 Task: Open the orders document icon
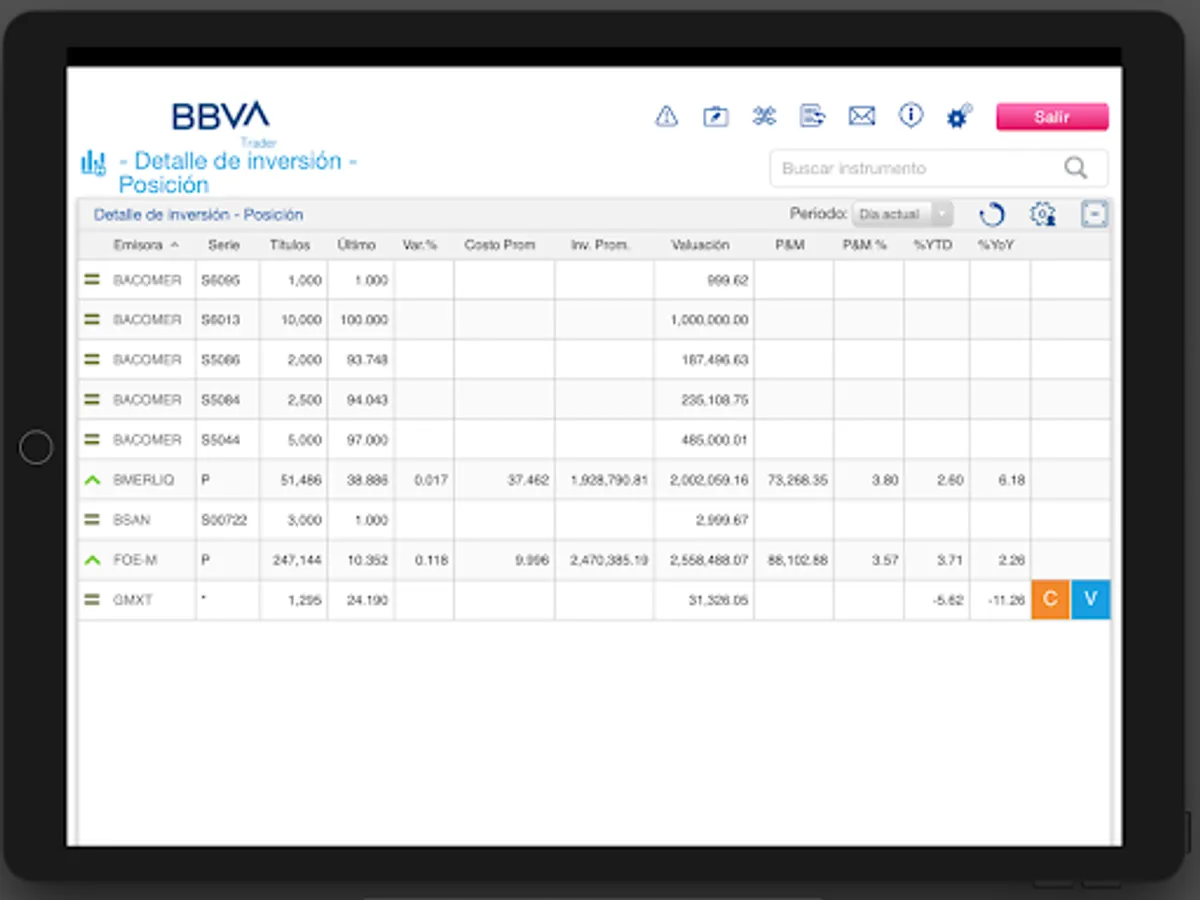(x=813, y=117)
